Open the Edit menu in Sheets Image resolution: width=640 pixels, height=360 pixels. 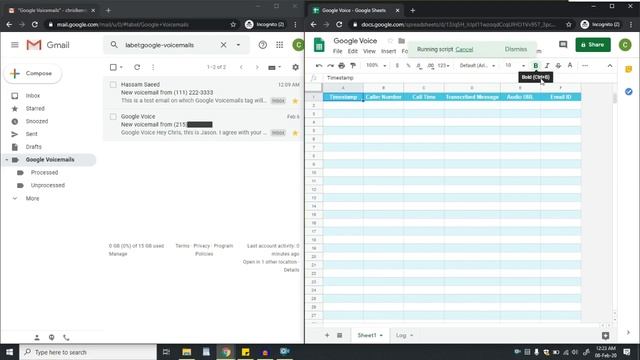353,51
